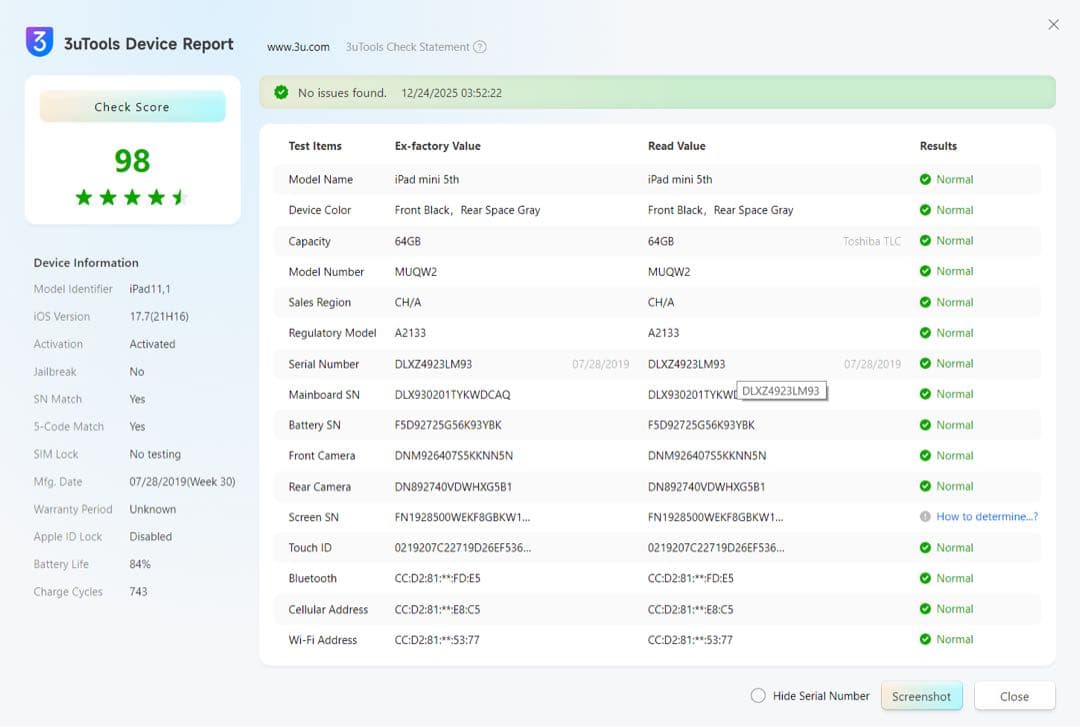
Task: Click the Toshiba TLC label in Capacity row
Action: click(x=871, y=241)
